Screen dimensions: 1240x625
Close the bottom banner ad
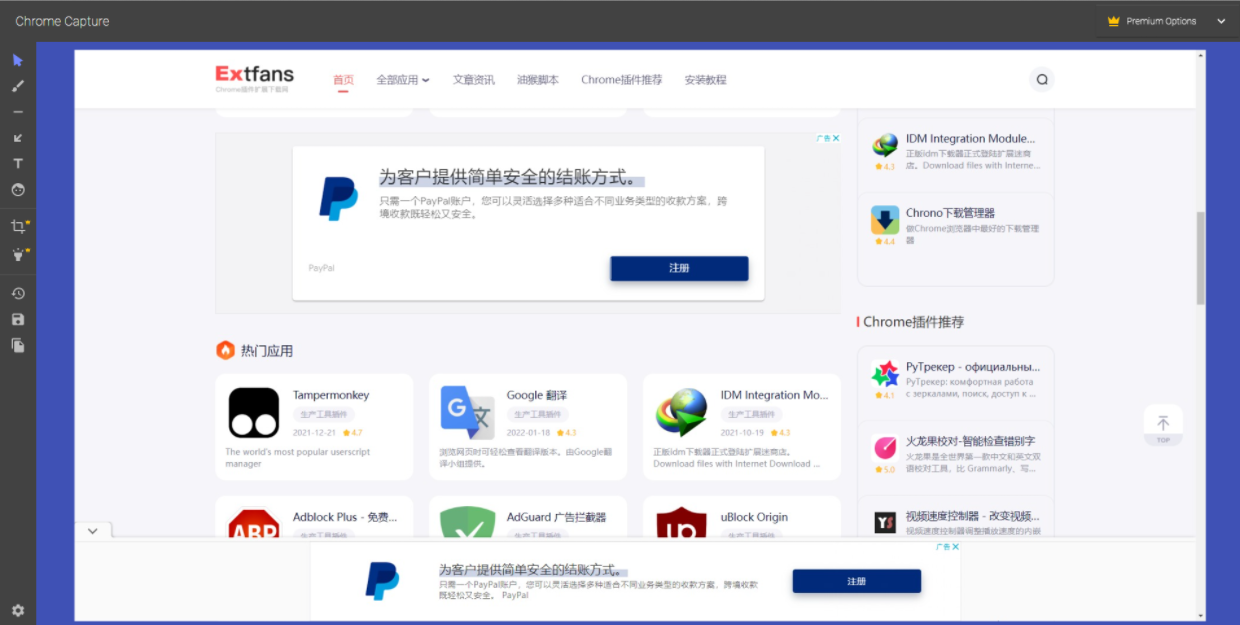(955, 547)
